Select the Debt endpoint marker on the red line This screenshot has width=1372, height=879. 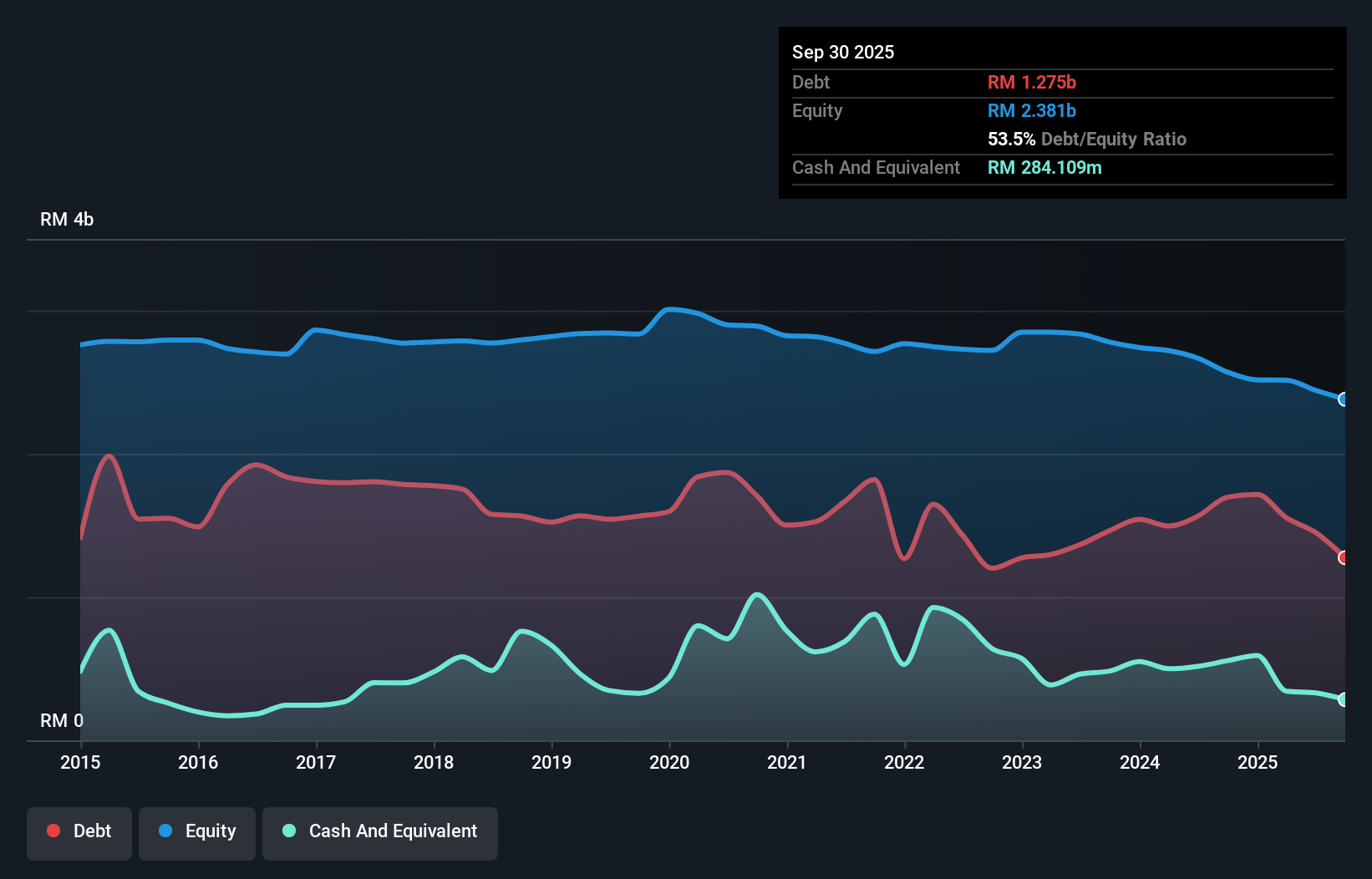(x=1344, y=557)
